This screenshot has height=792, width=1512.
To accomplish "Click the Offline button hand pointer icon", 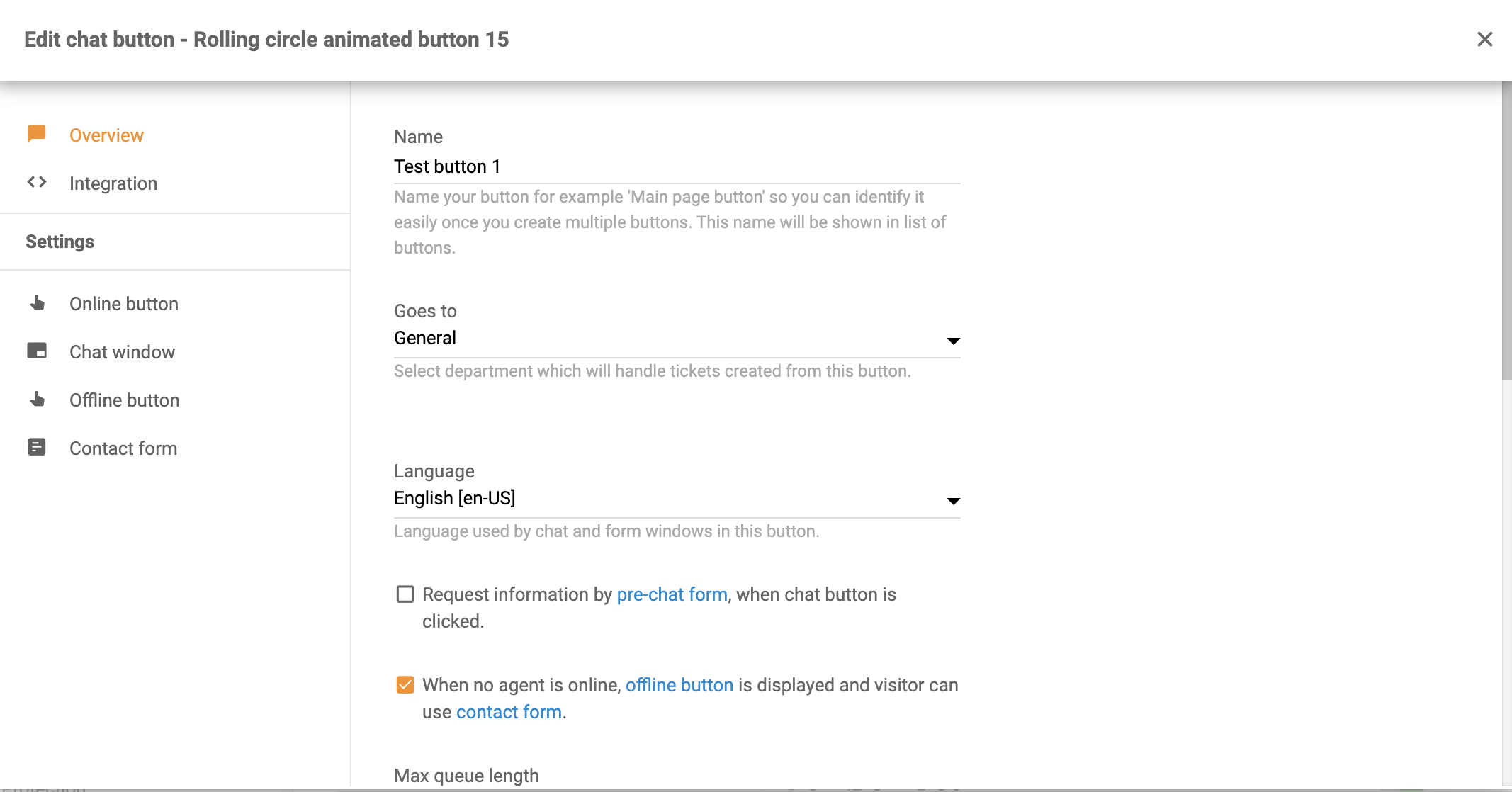I will point(37,400).
